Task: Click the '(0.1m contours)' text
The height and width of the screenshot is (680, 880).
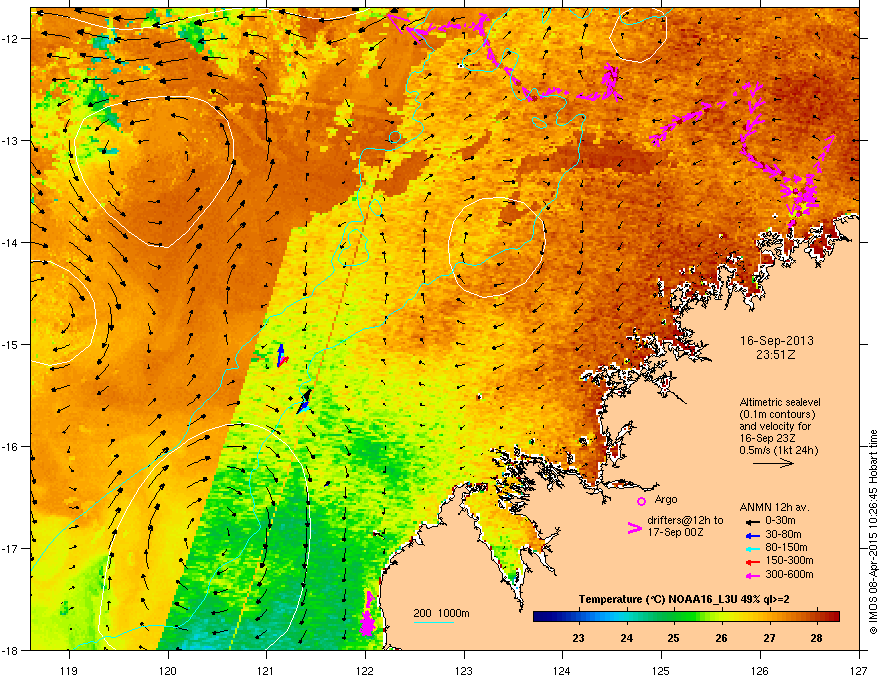Action: (777, 415)
